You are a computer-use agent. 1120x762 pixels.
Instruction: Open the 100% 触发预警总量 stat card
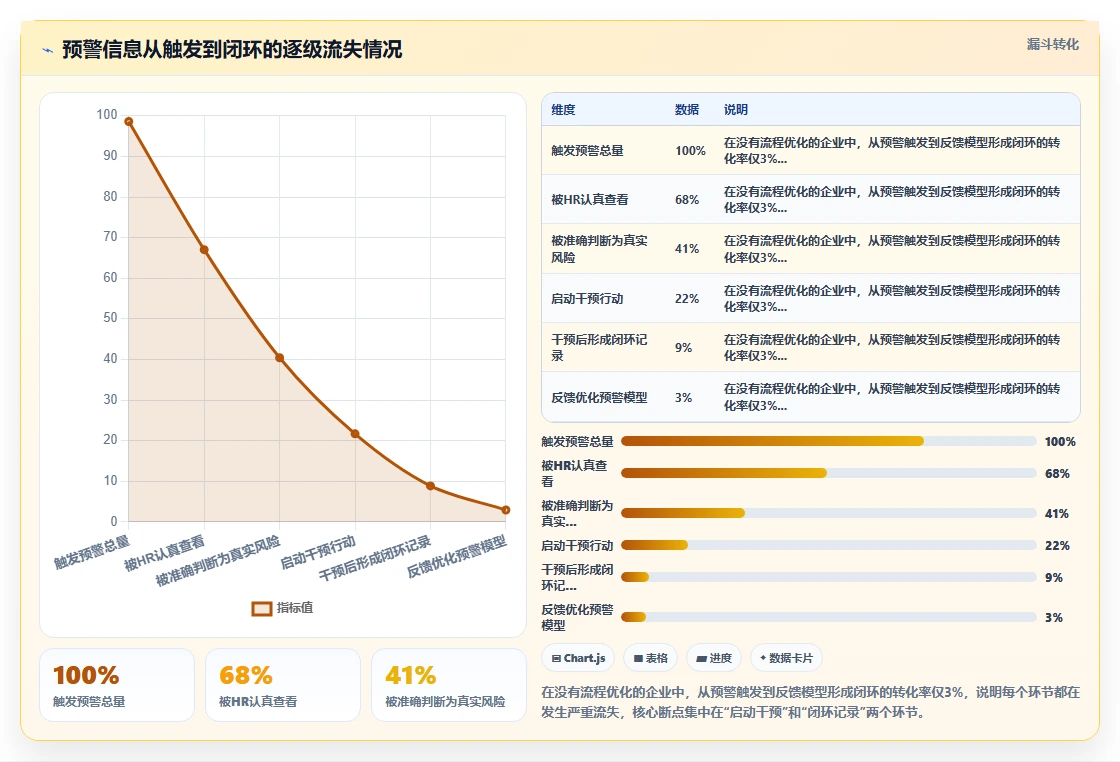[x=117, y=685]
